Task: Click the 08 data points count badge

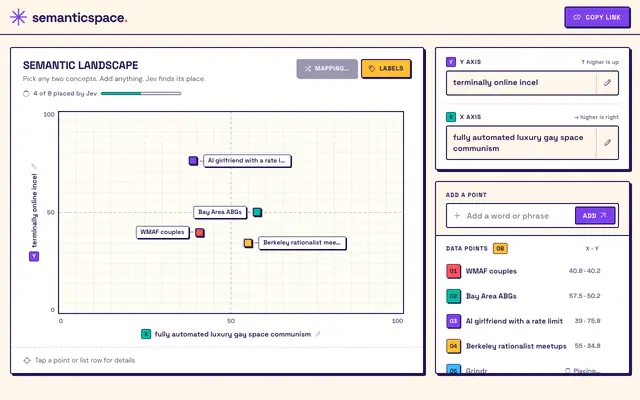Action: click(x=500, y=249)
